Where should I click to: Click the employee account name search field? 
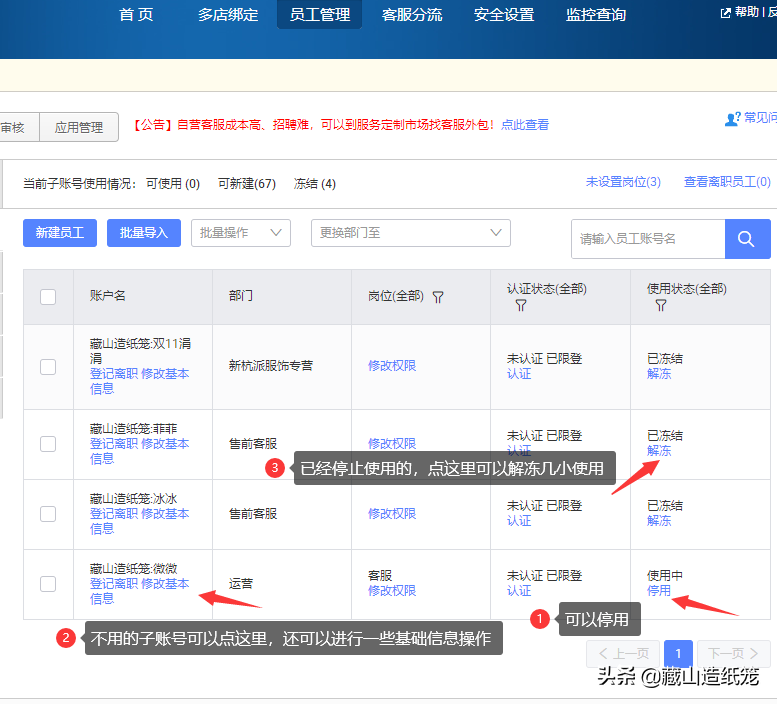click(648, 239)
